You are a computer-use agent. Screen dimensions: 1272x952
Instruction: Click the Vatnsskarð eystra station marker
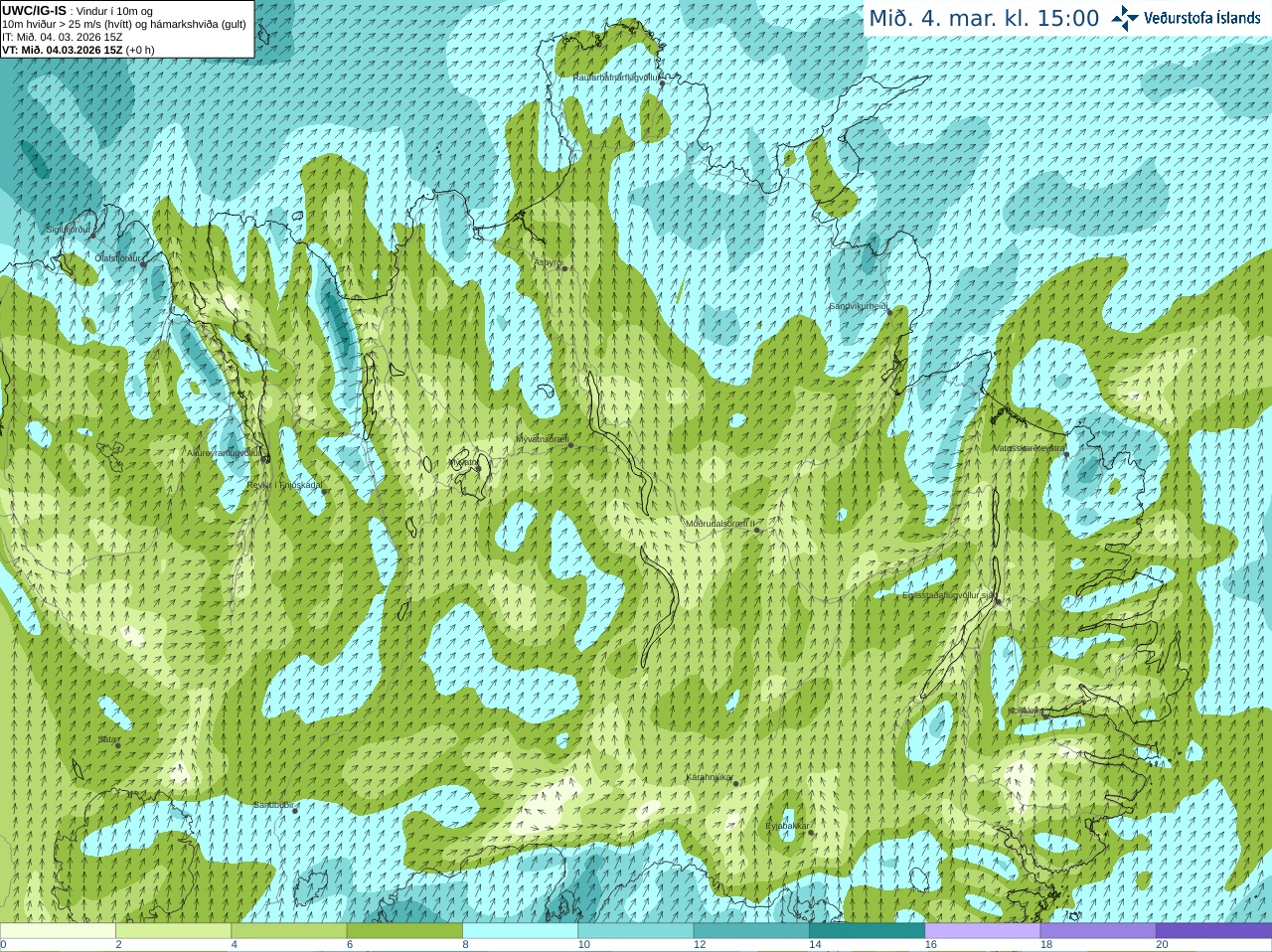(x=1067, y=454)
